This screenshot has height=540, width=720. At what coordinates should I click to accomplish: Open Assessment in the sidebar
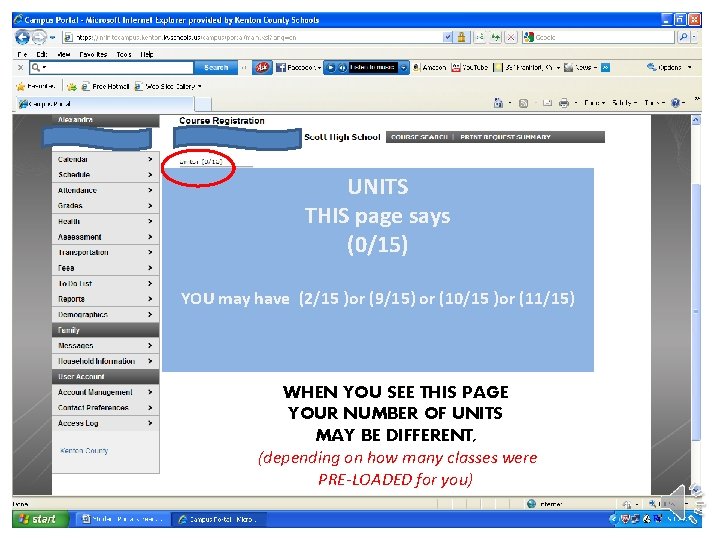106,237
